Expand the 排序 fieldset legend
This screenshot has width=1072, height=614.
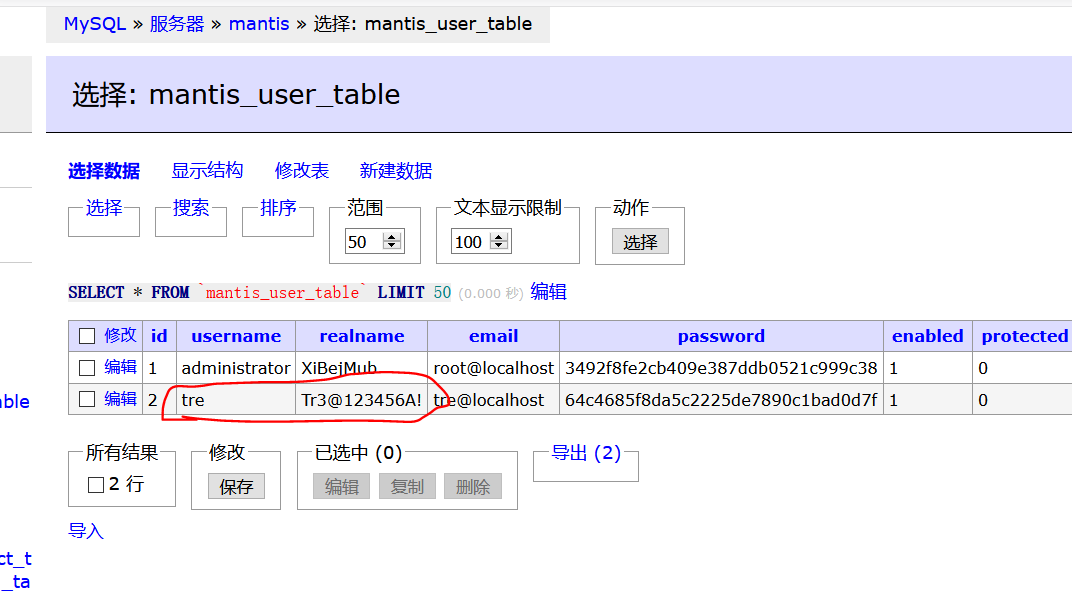[x=278, y=207]
